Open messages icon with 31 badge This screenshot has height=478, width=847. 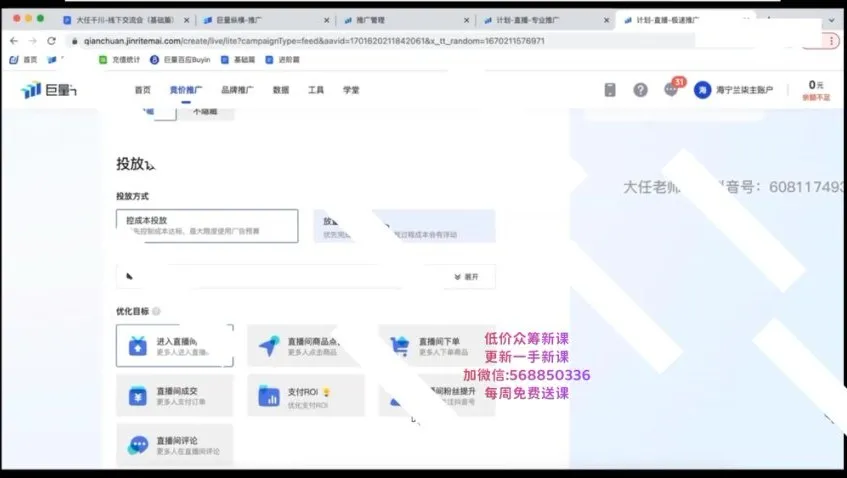pos(671,90)
